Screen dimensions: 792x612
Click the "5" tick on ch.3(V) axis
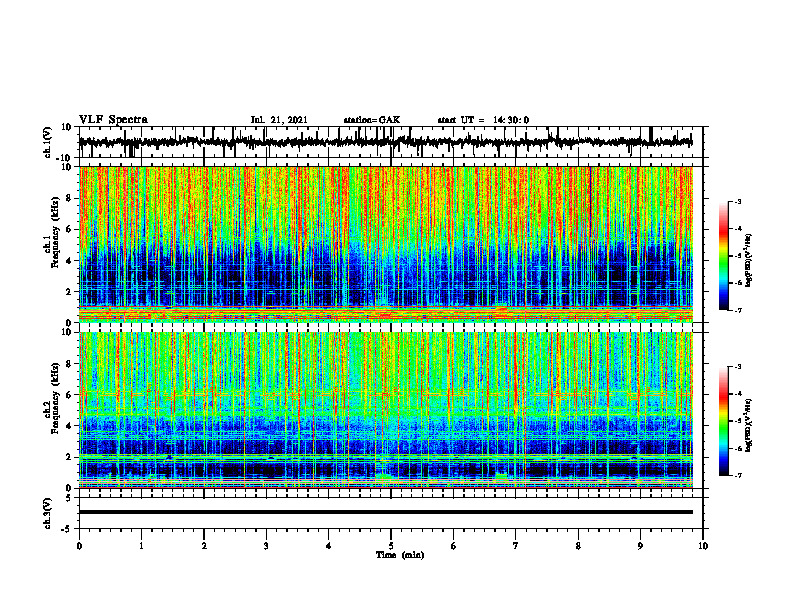click(69, 498)
